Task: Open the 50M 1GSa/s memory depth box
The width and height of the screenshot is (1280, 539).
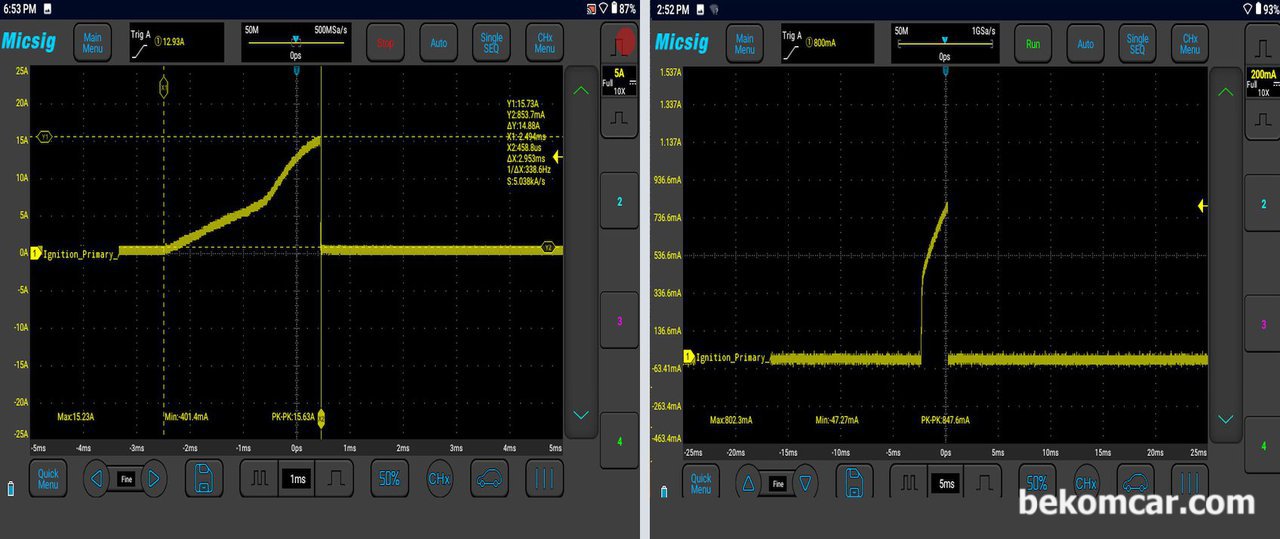Action: click(x=945, y=44)
